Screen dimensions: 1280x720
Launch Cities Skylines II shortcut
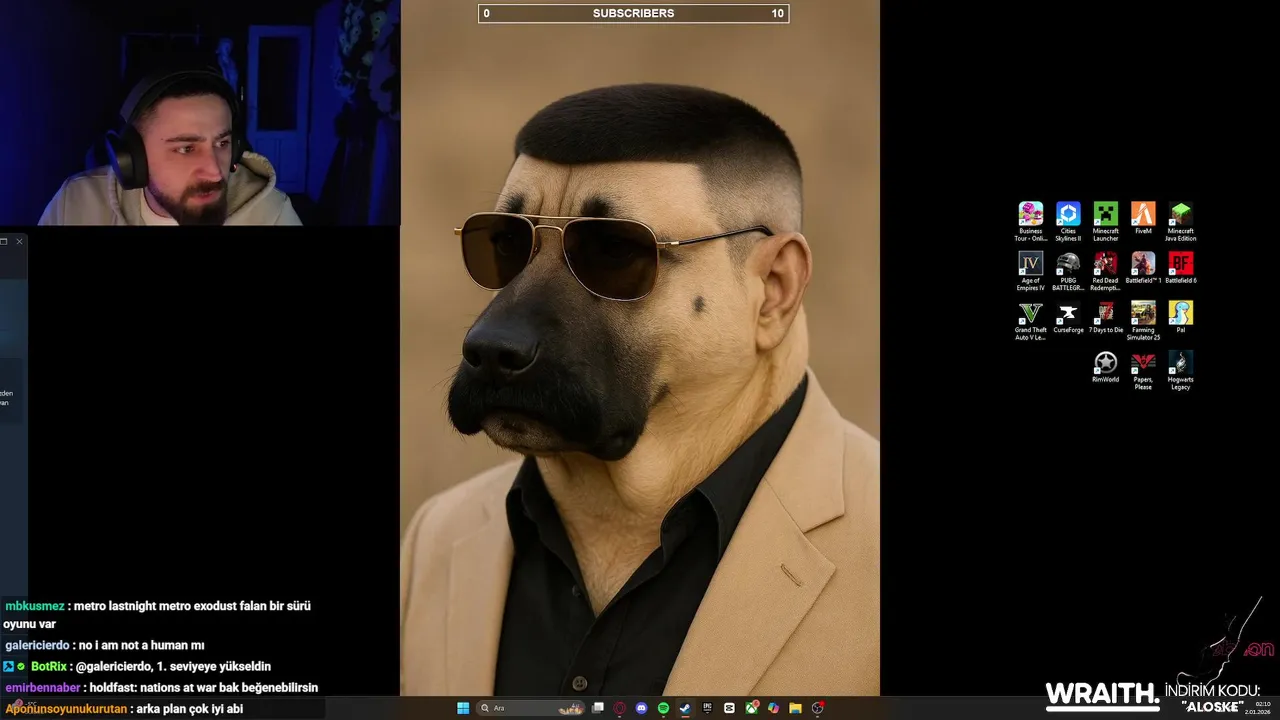coord(1068,221)
